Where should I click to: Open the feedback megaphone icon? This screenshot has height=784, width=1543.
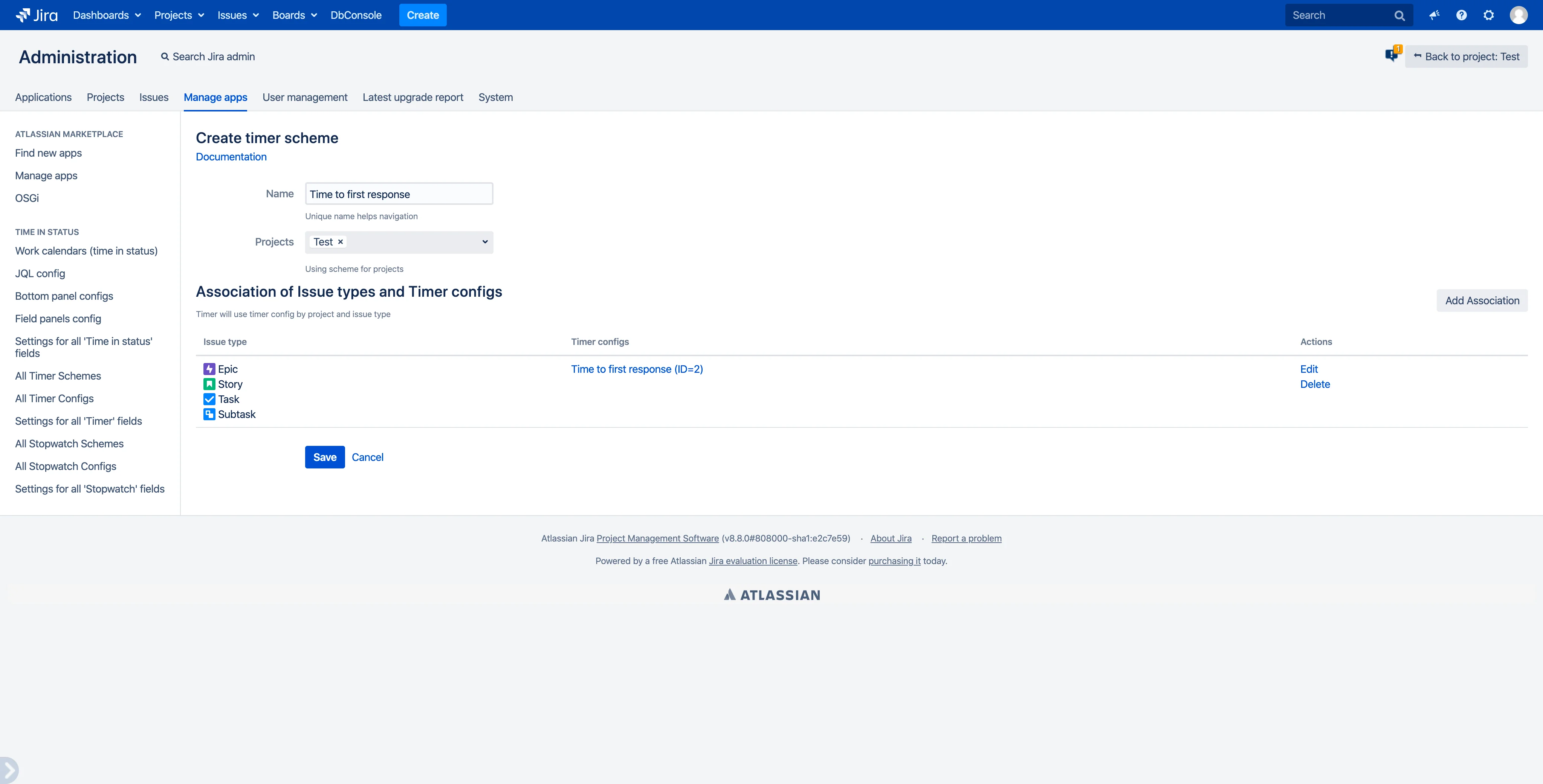(x=1434, y=15)
